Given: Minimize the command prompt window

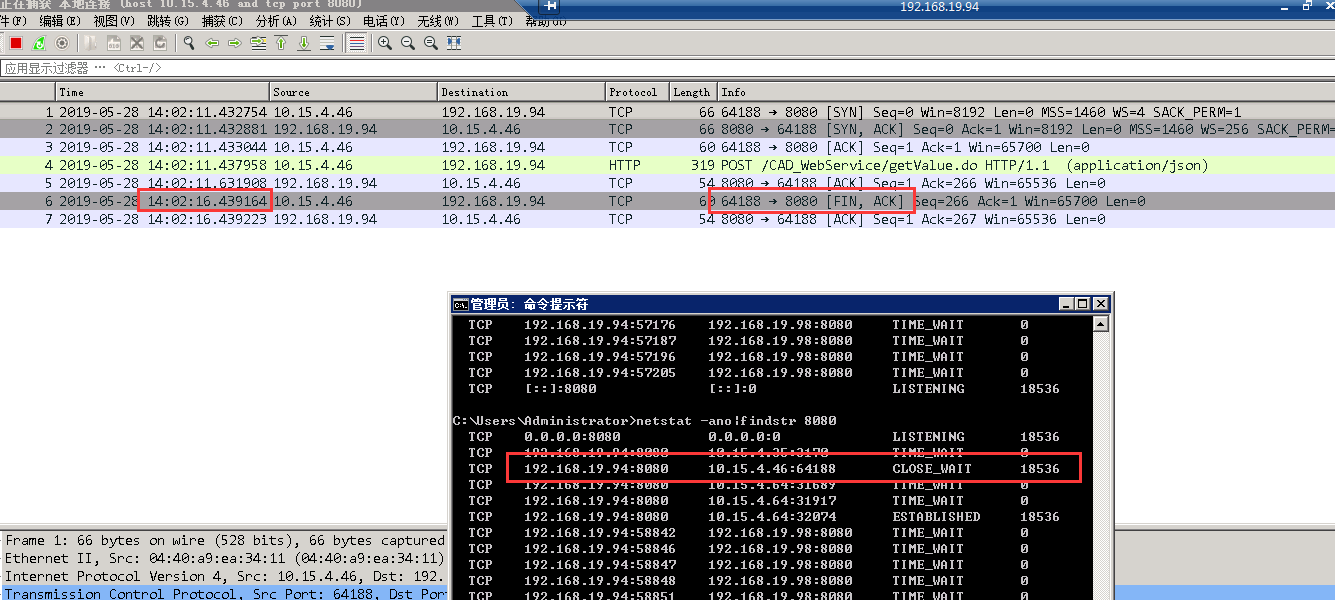Looking at the screenshot, I should coord(1068,304).
